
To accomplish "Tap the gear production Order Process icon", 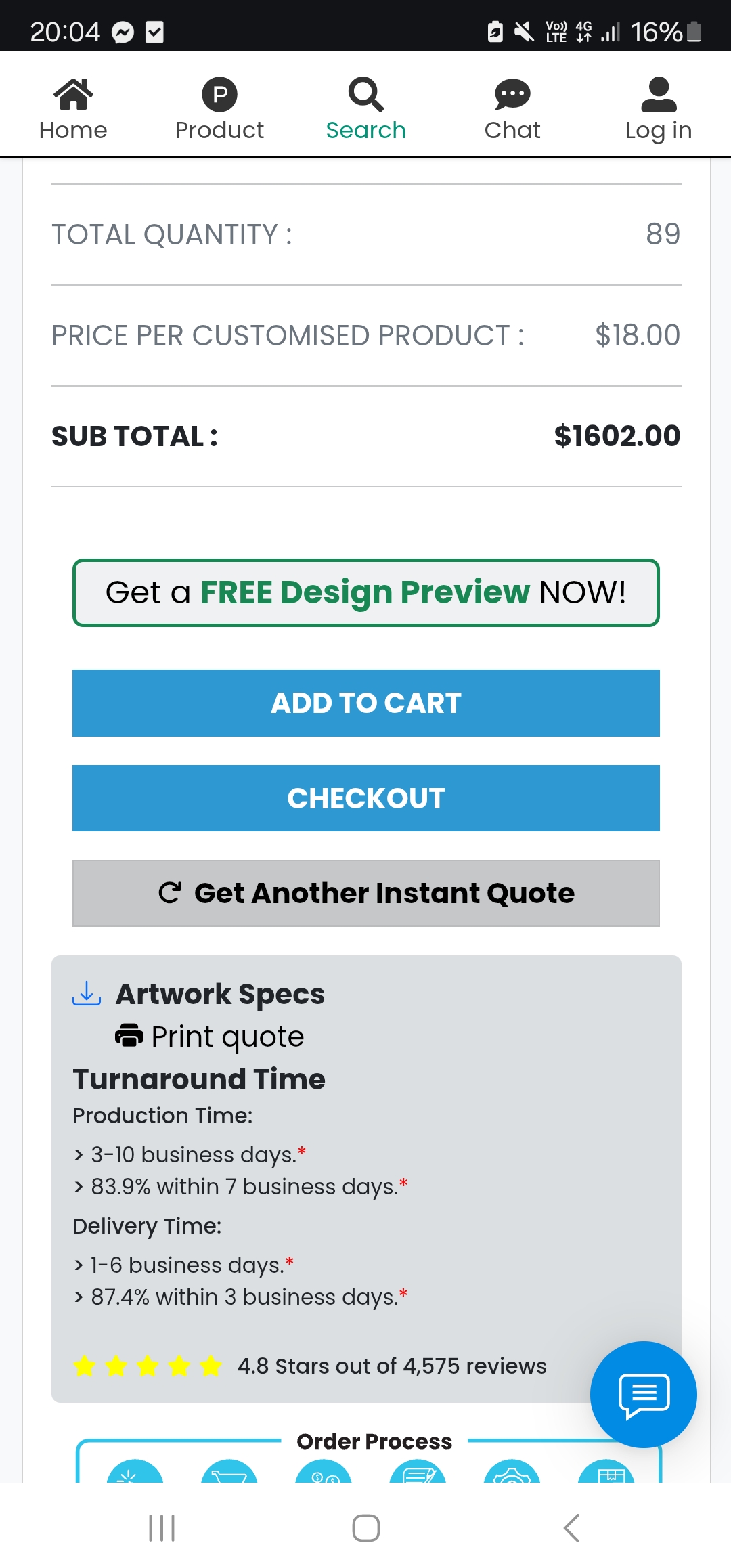I will (x=512, y=1472).
